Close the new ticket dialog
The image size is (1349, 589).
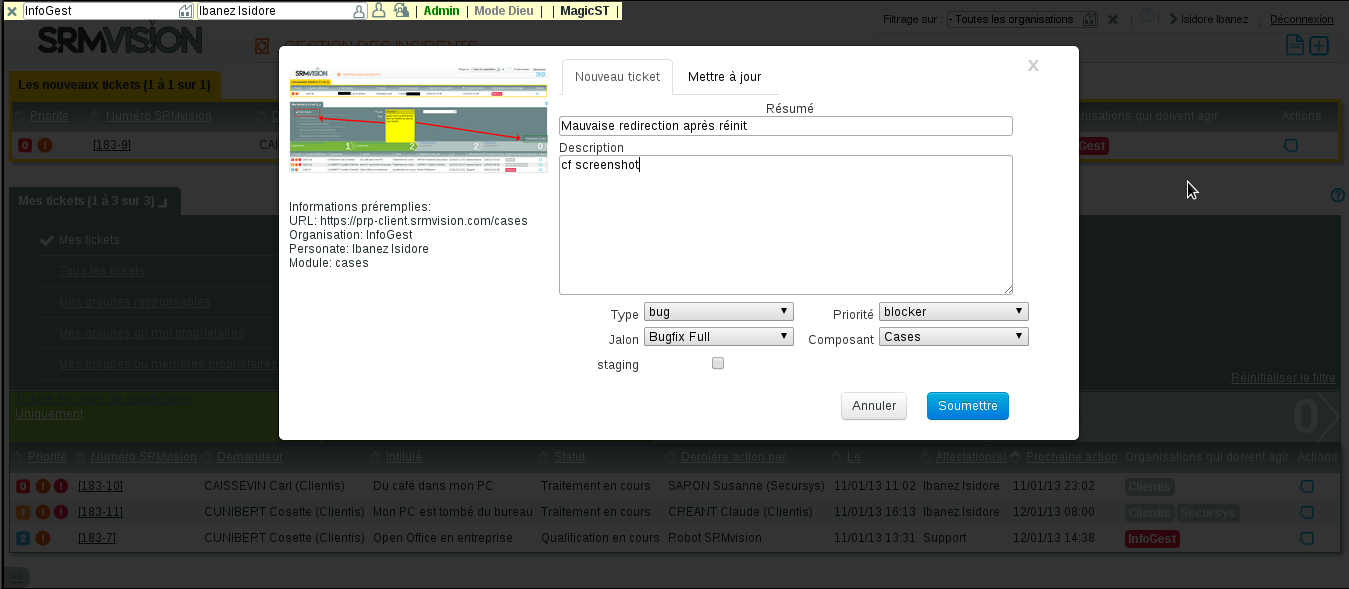click(1033, 66)
